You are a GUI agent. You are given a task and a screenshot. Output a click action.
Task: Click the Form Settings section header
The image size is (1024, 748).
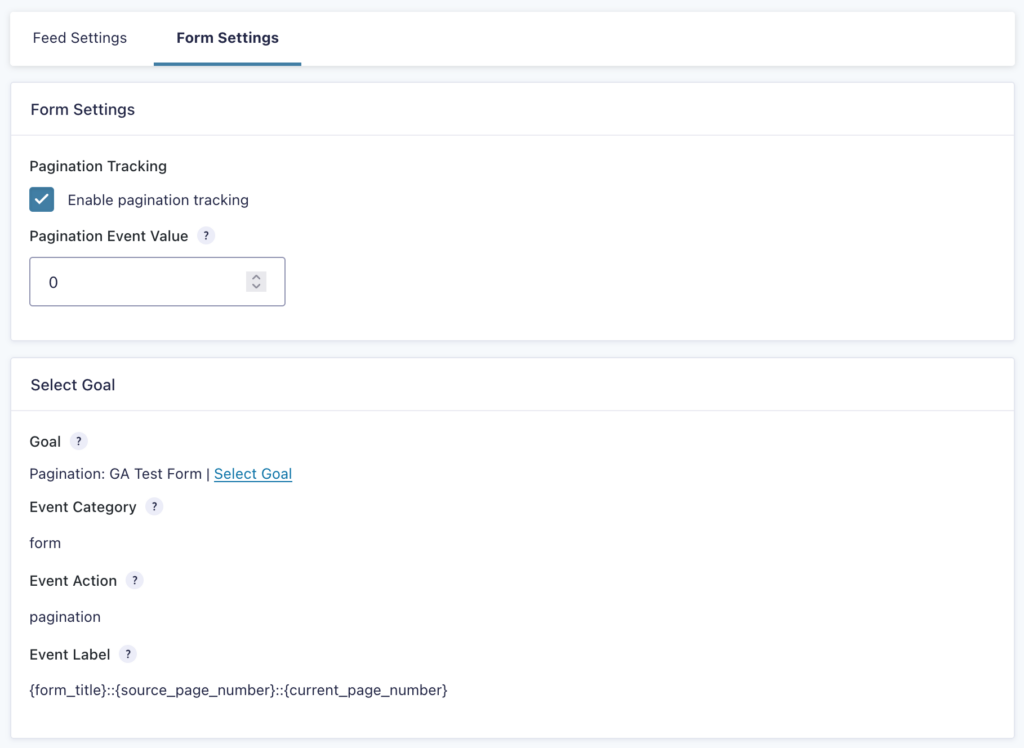82,110
